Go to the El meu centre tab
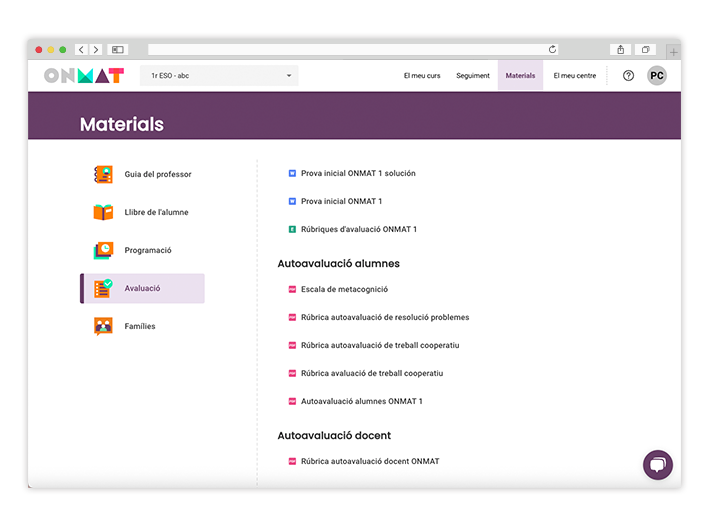The width and height of the screenshot is (704, 528). coord(574,75)
